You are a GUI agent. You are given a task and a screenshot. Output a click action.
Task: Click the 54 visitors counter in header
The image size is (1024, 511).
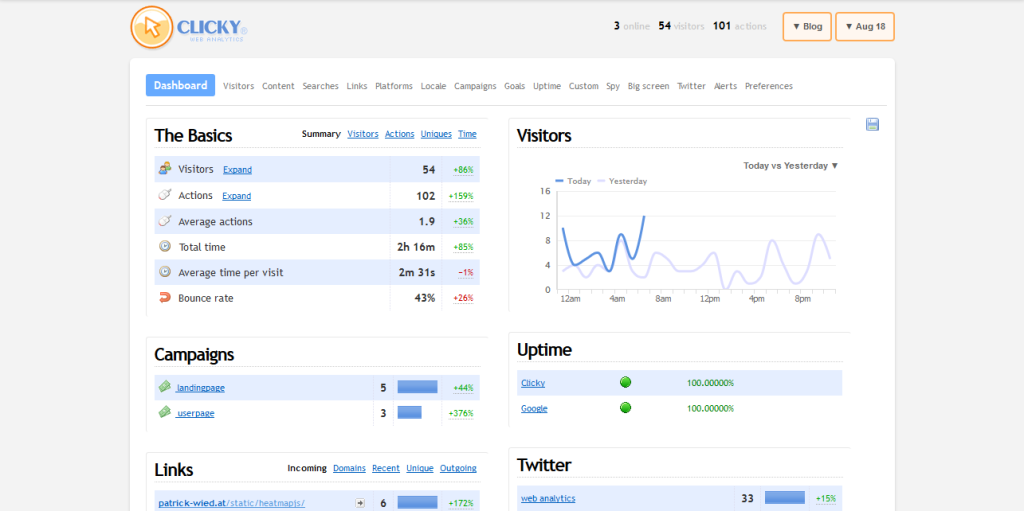(681, 26)
